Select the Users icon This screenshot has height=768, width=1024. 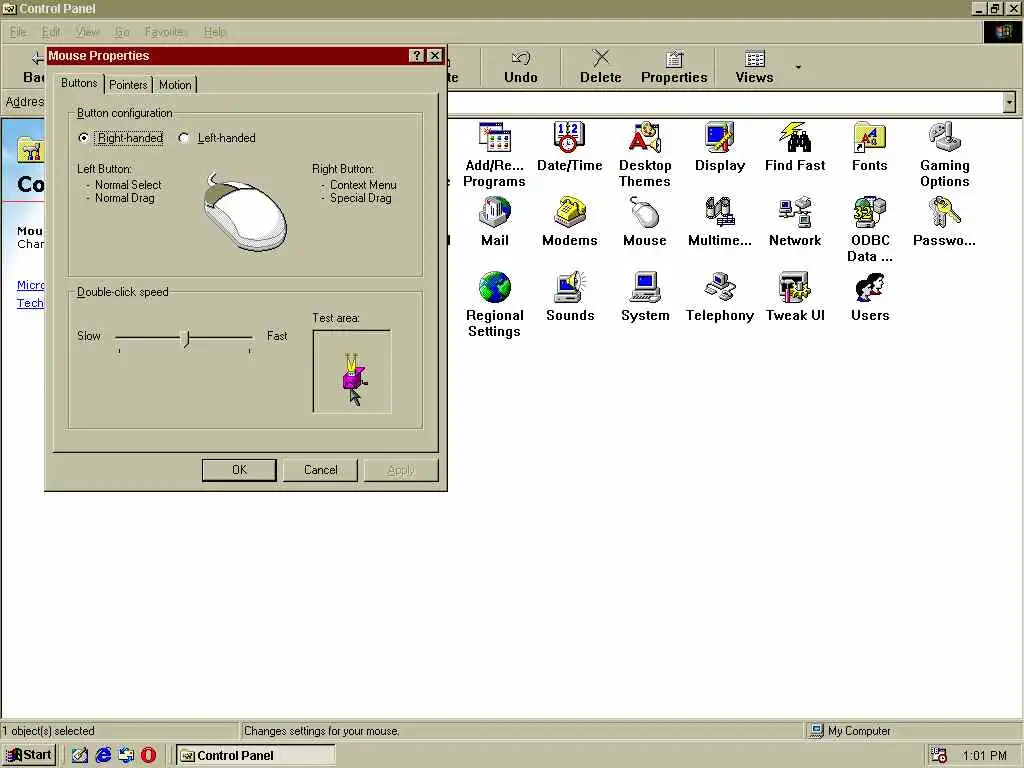pyautogui.click(x=869, y=297)
